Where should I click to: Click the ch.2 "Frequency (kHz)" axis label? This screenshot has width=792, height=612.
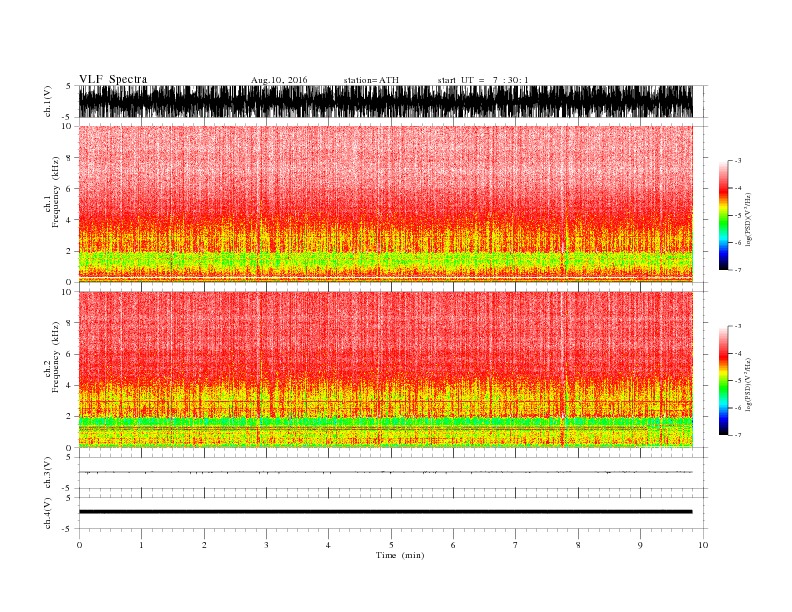(55, 357)
